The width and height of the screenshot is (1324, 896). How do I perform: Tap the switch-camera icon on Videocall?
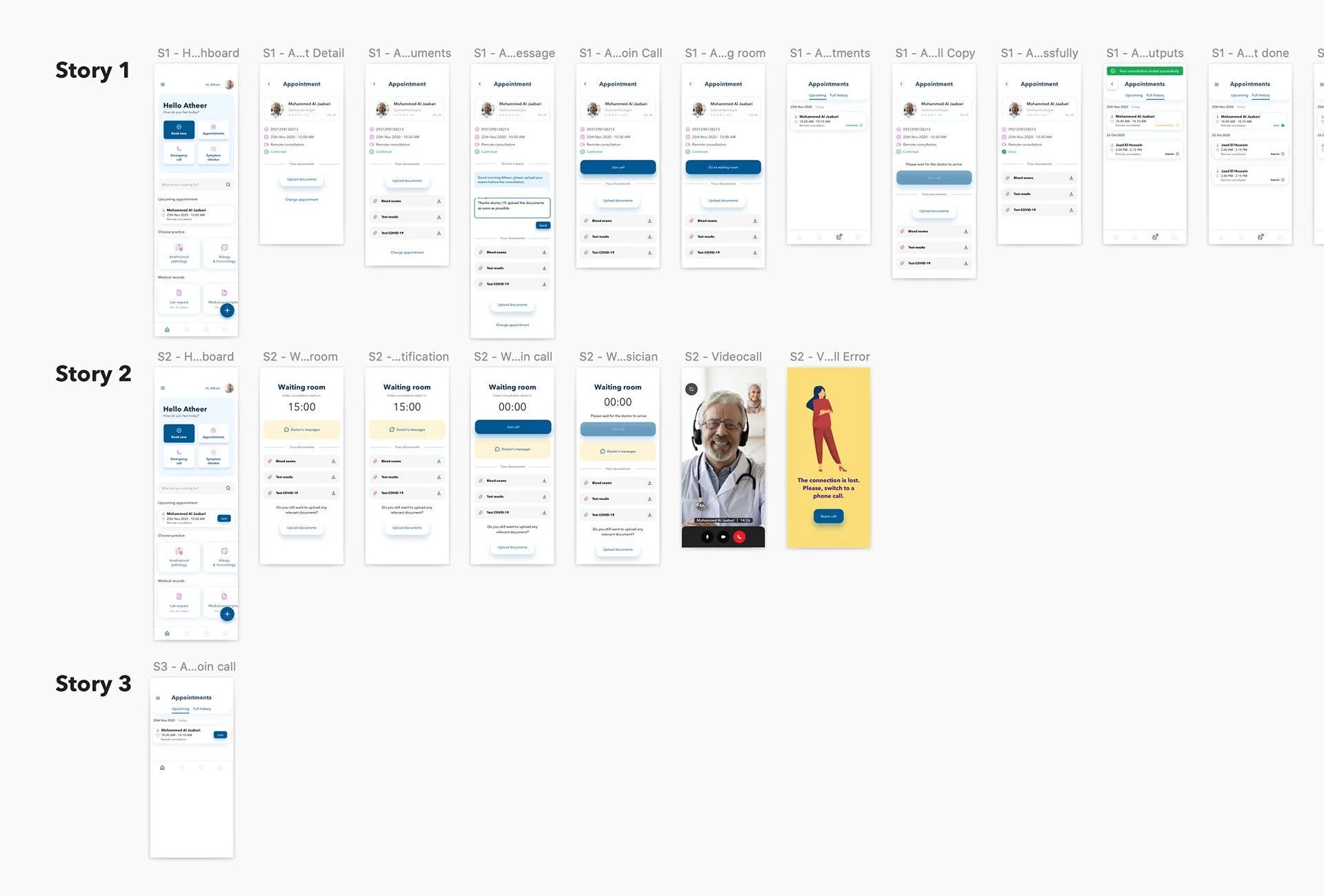[x=692, y=389]
